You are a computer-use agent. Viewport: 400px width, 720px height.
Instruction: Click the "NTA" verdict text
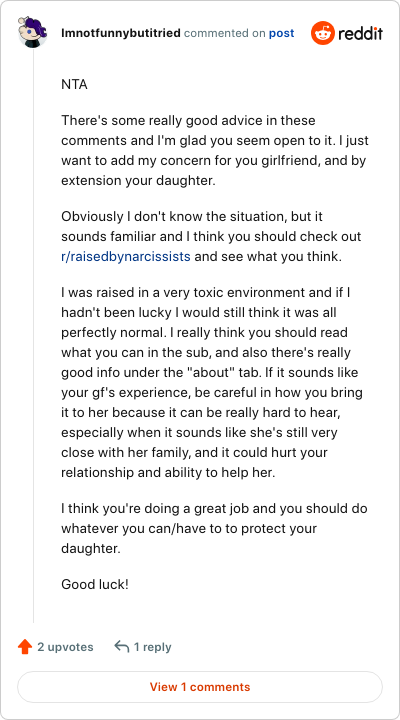click(74, 85)
